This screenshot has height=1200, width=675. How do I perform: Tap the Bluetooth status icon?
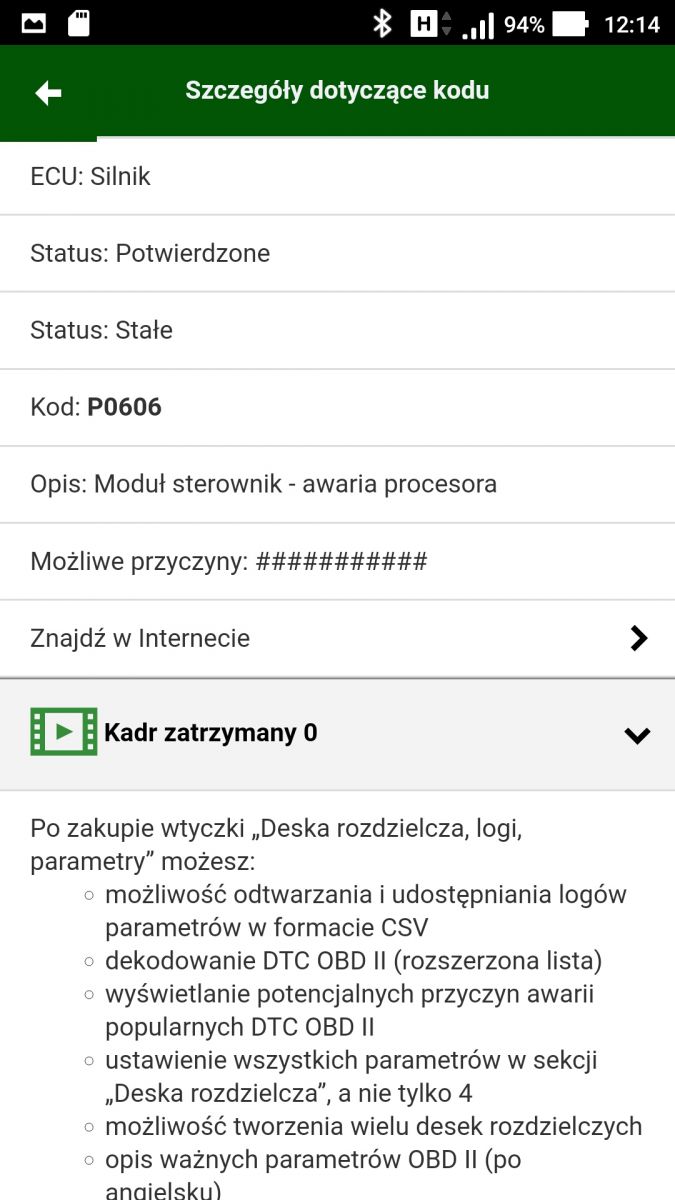(x=381, y=23)
